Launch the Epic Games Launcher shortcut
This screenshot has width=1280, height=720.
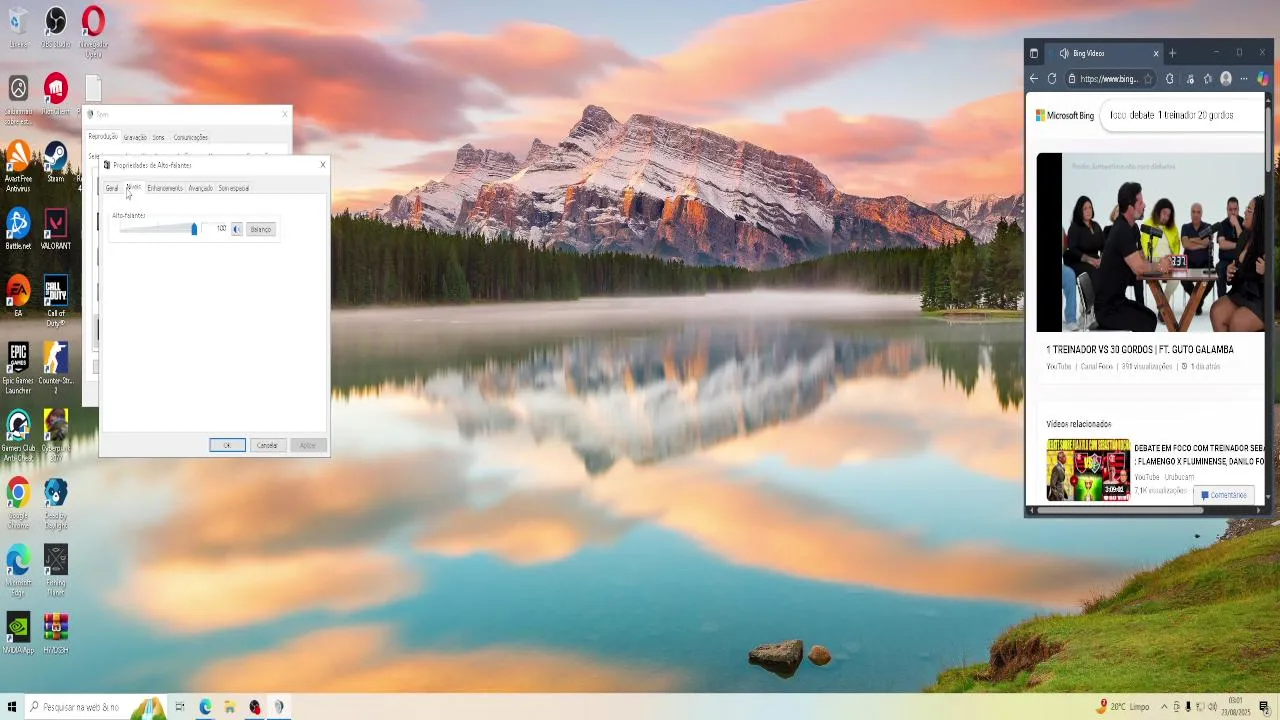coord(18,368)
